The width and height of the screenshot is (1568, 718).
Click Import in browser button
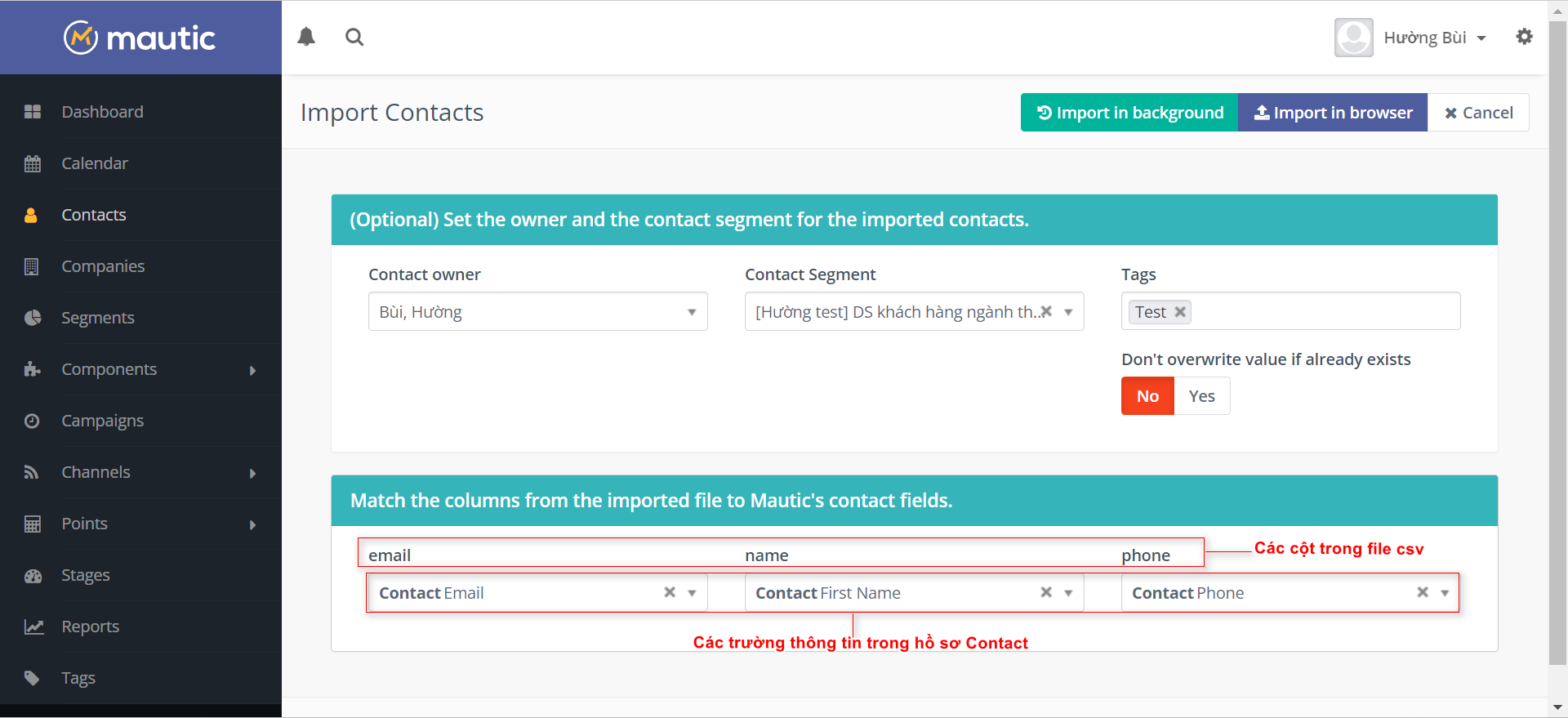[x=1333, y=113]
